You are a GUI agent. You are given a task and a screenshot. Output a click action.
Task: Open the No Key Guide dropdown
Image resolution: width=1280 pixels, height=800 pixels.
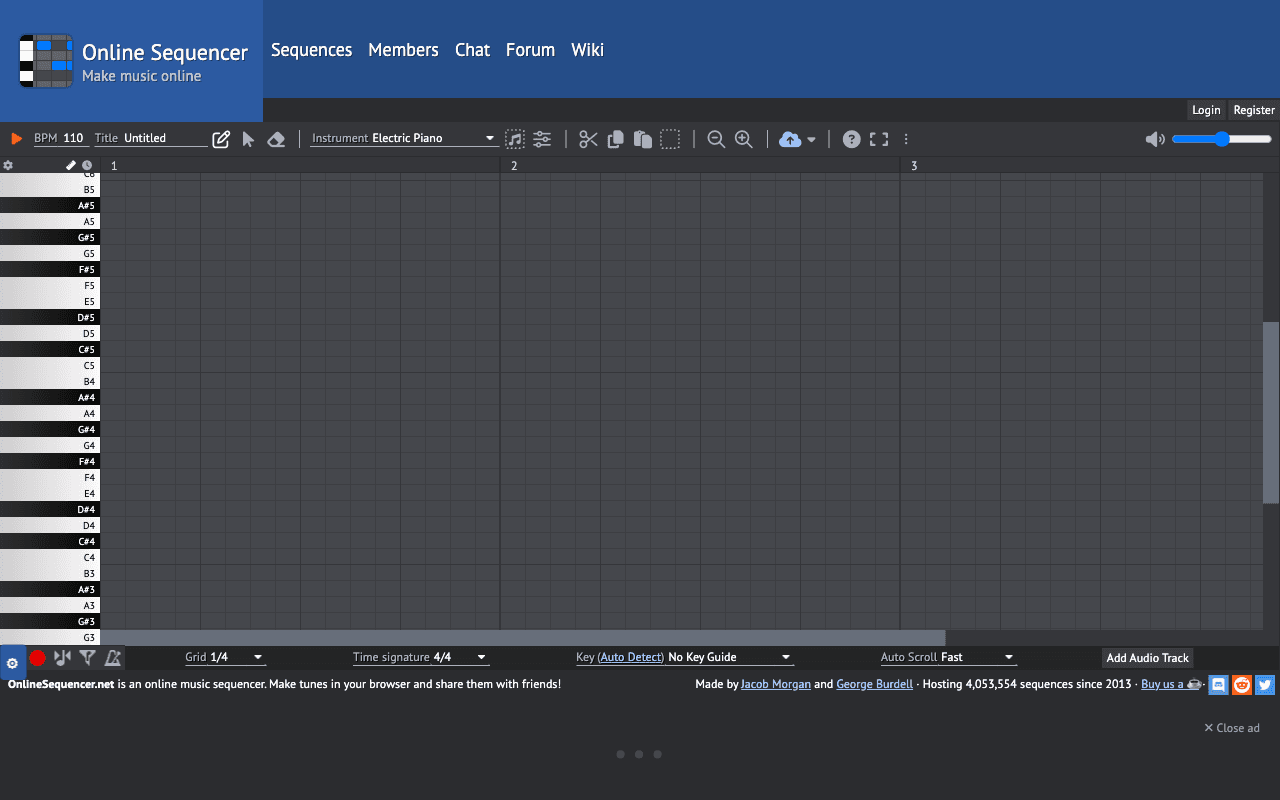click(x=730, y=657)
